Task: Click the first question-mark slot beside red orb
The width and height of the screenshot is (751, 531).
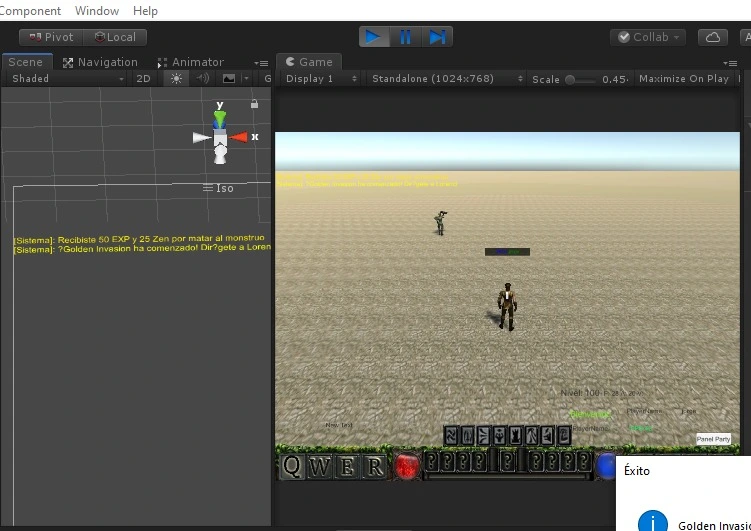Action: coord(432,462)
